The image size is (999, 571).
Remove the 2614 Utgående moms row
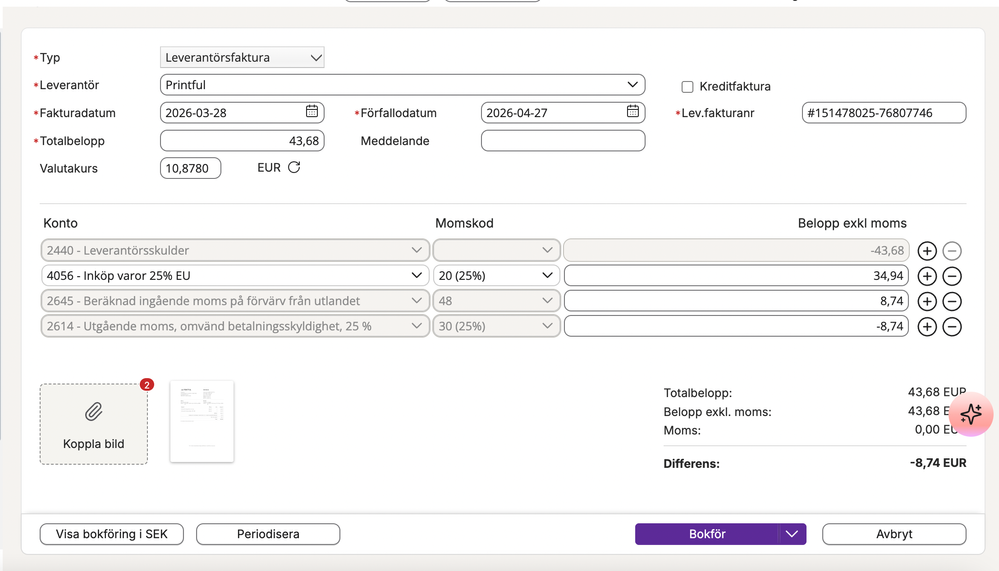pos(952,326)
